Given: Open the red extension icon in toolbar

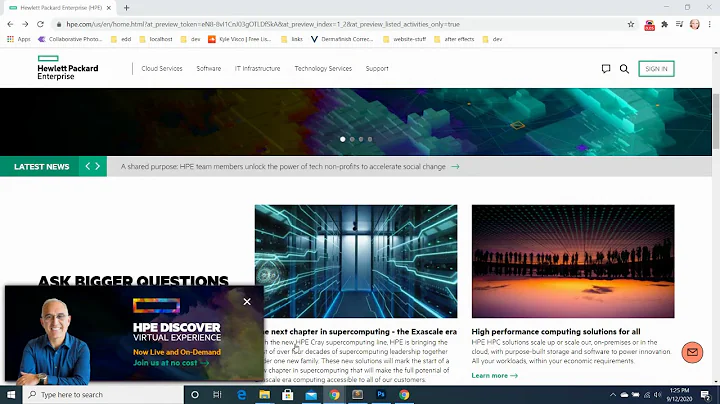Looking at the screenshot, I should (x=649, y=25).
